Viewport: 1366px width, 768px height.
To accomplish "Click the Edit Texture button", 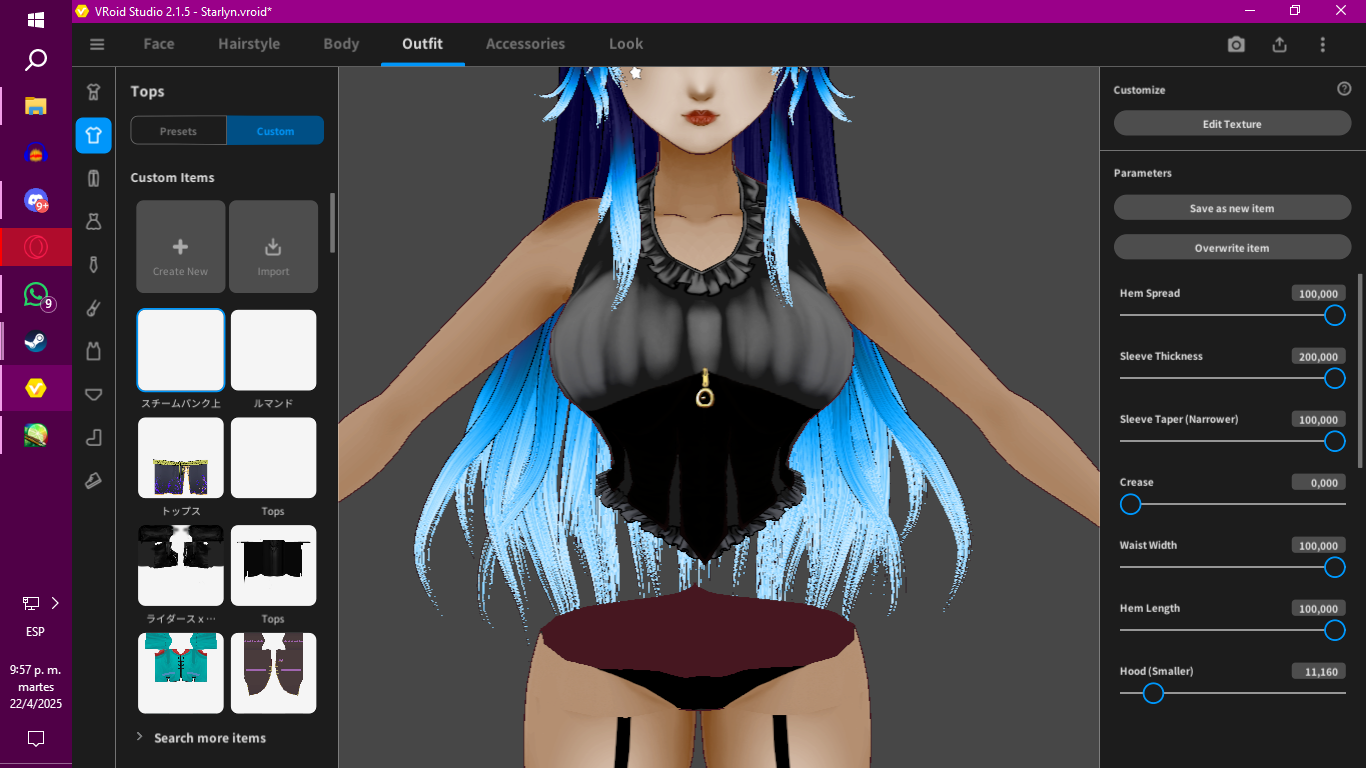I will pyautogui.click(x=1232, y=124).
